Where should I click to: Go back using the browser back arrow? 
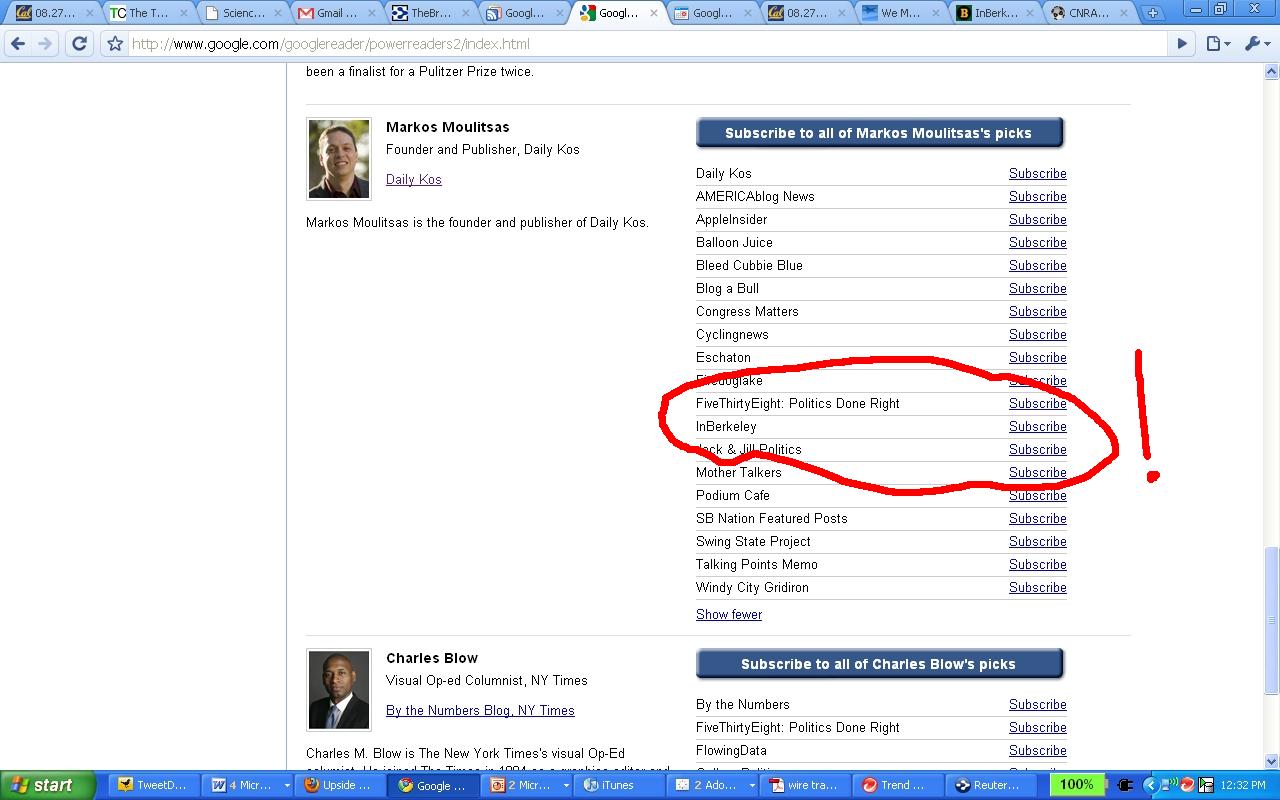pos(18,44)
